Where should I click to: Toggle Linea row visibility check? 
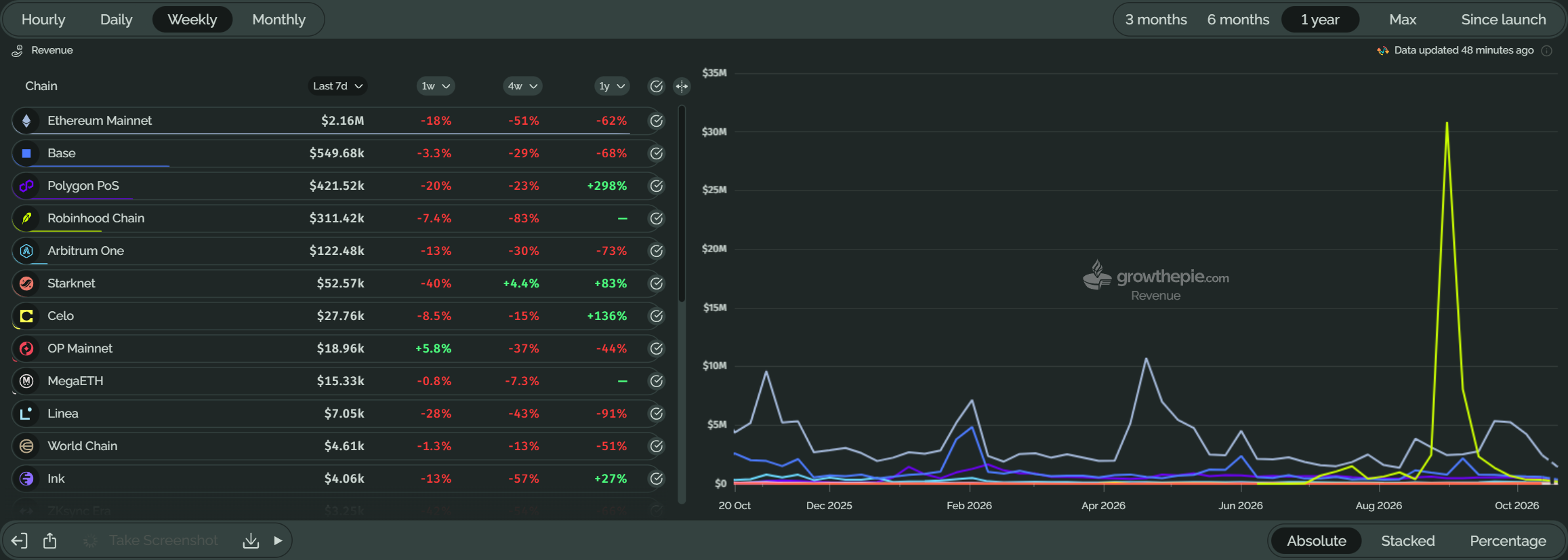click(x=656, y=414)
